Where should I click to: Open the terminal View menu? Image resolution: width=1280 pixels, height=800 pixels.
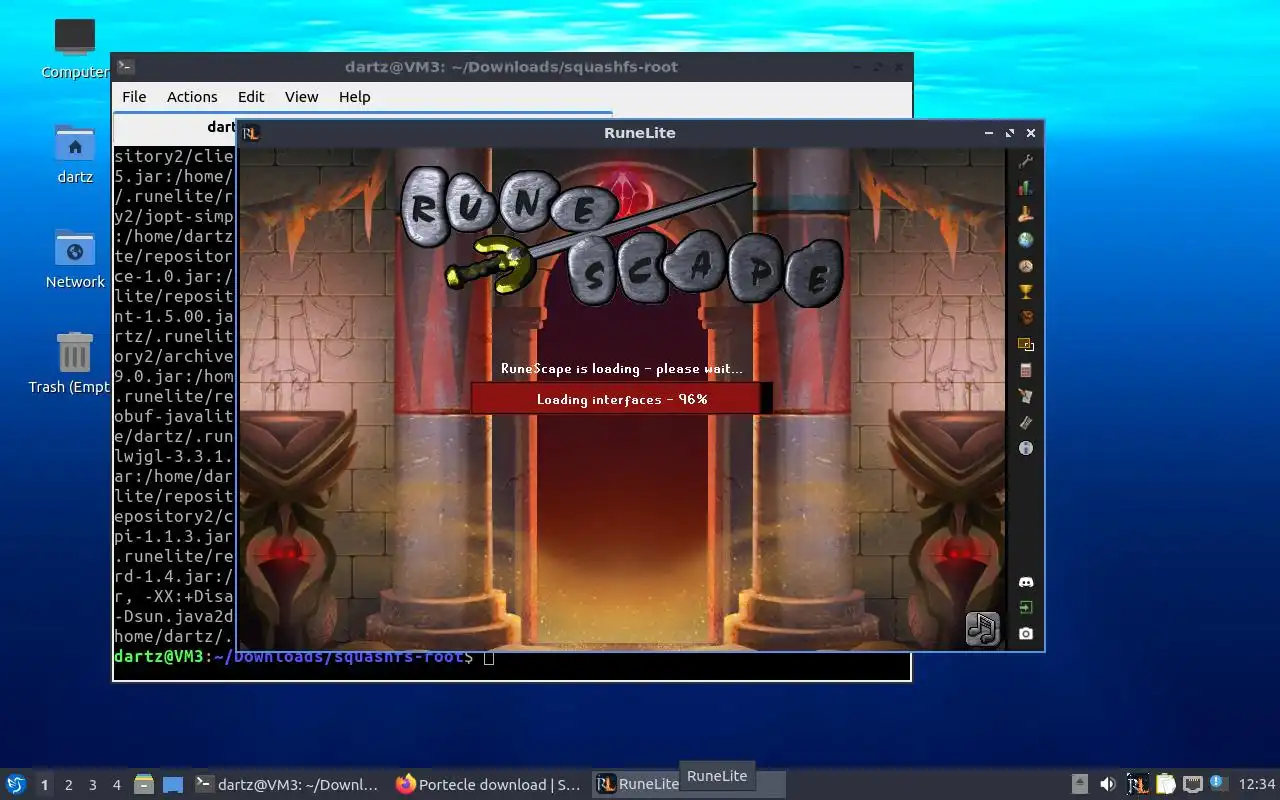click(301, 97)
